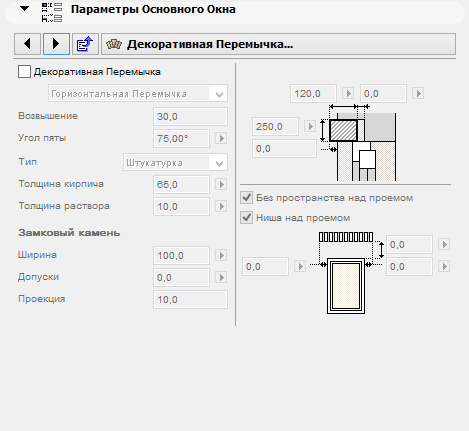Click arrow button beside 250,0 field
This screenshot has height=431, width=469.
pos(310,126)
